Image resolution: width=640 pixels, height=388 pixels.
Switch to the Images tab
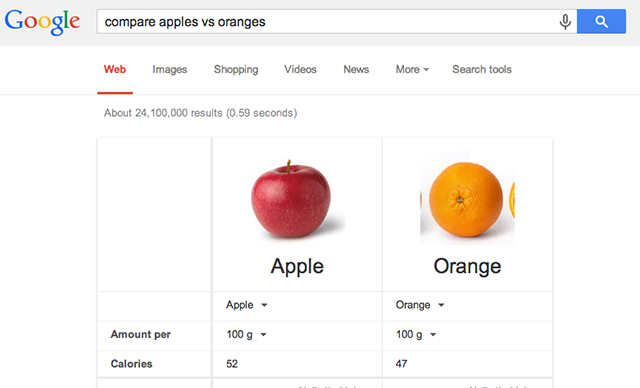169,69
